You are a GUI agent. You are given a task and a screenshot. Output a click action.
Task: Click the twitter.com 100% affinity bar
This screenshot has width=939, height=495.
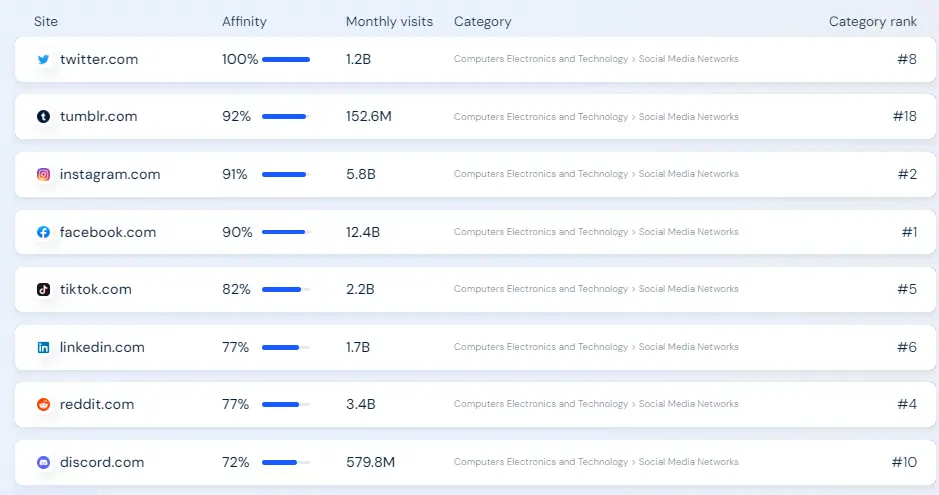pos(286,59)
